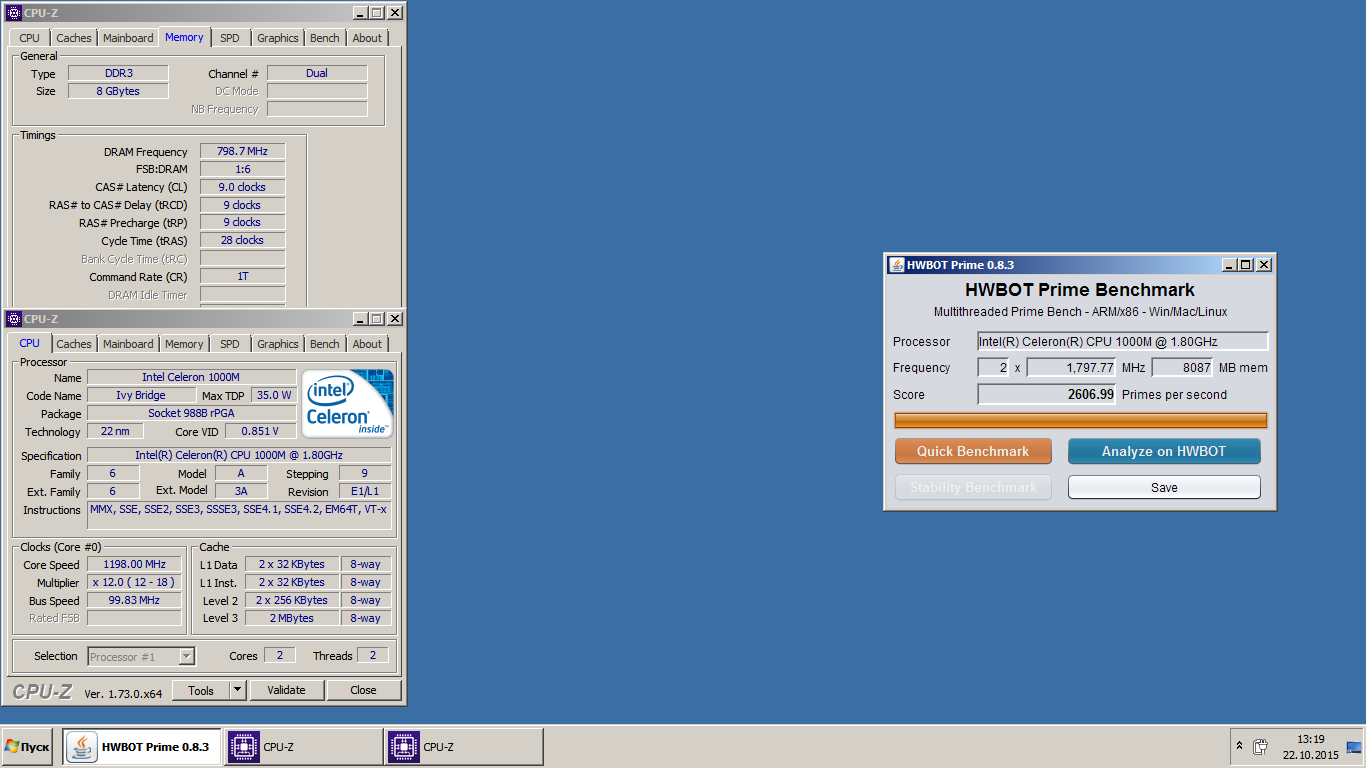Screen dimensions: 1366x768
Task: Switch to Memory tab in lower CPU-Z window
Action: click(x=184, y=344)
